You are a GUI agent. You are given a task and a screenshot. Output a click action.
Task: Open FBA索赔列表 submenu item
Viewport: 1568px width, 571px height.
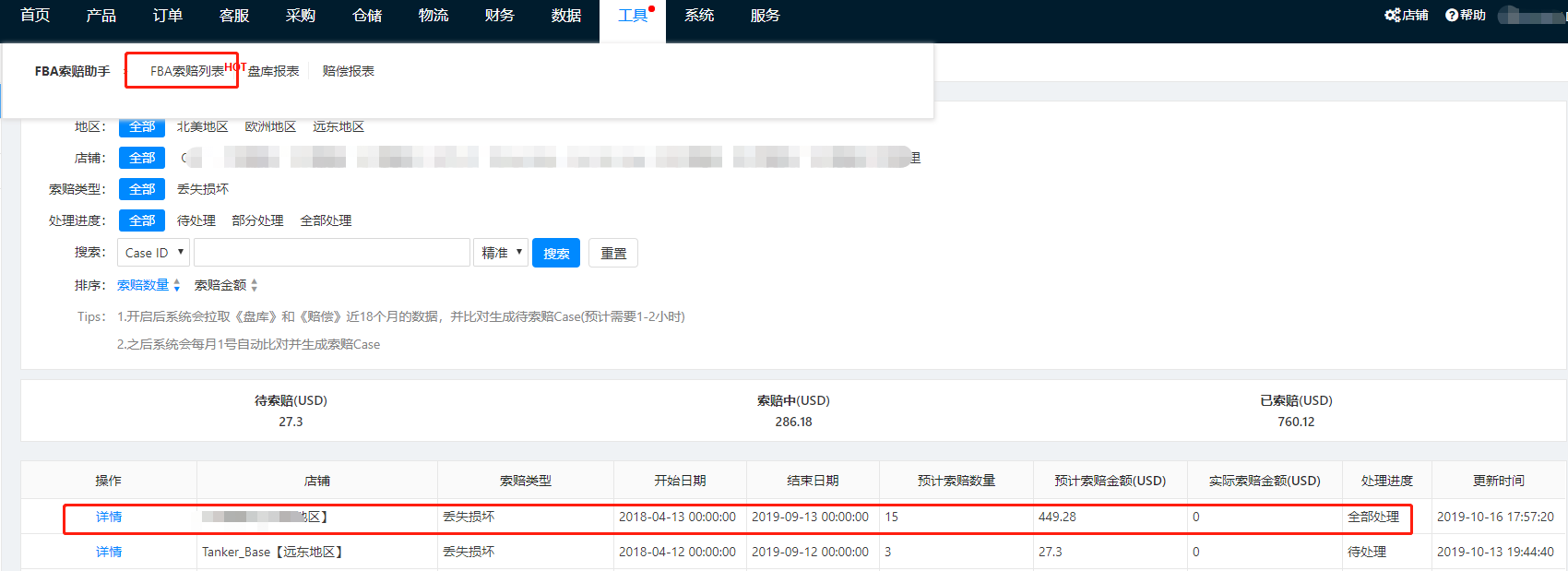click(x=186, y=71)
